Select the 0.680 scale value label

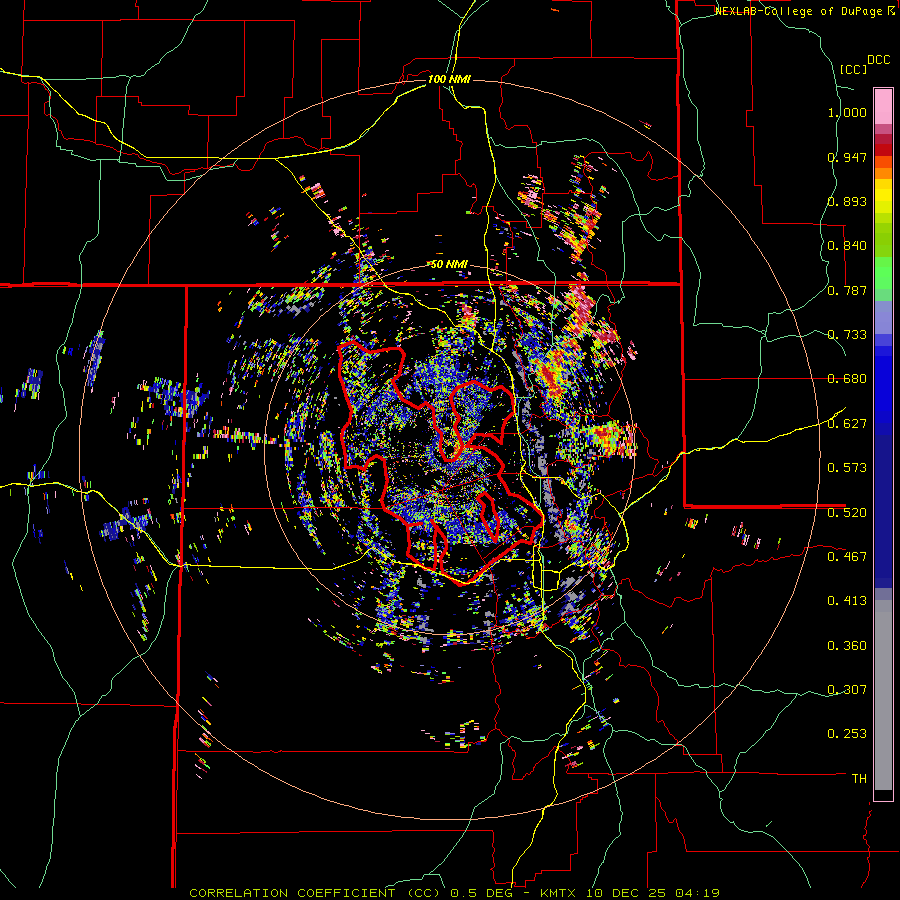pos(847,379)
